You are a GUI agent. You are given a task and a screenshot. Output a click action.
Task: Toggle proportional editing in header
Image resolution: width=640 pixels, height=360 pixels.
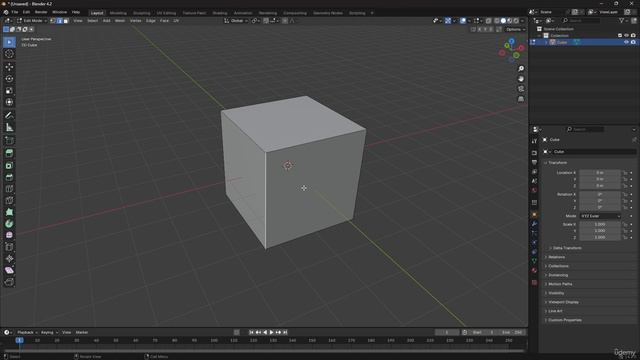pos(285,21)
